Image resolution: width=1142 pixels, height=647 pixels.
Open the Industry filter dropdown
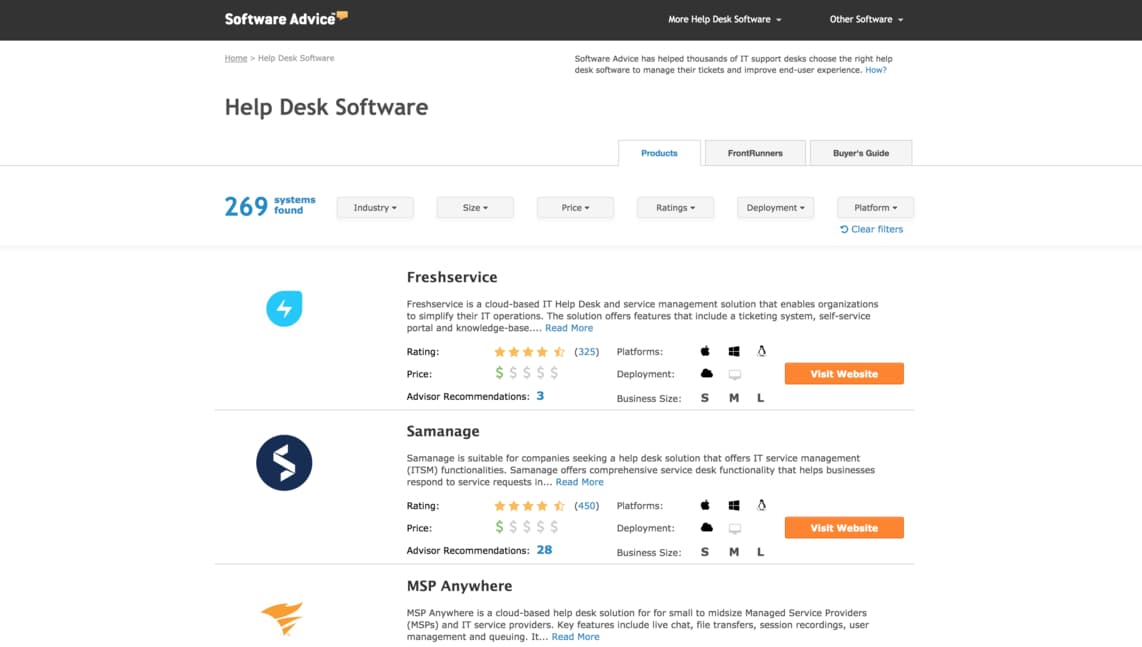[x=375, y=208]
